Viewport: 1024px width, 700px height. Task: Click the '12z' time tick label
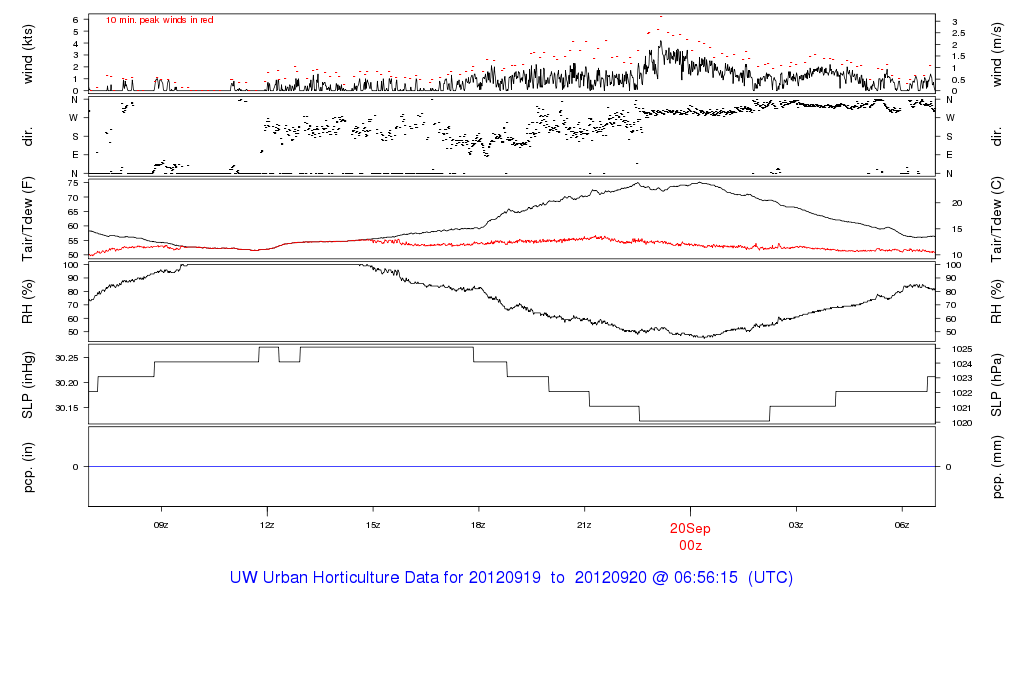pyautogui.click(x=266, y=525)
